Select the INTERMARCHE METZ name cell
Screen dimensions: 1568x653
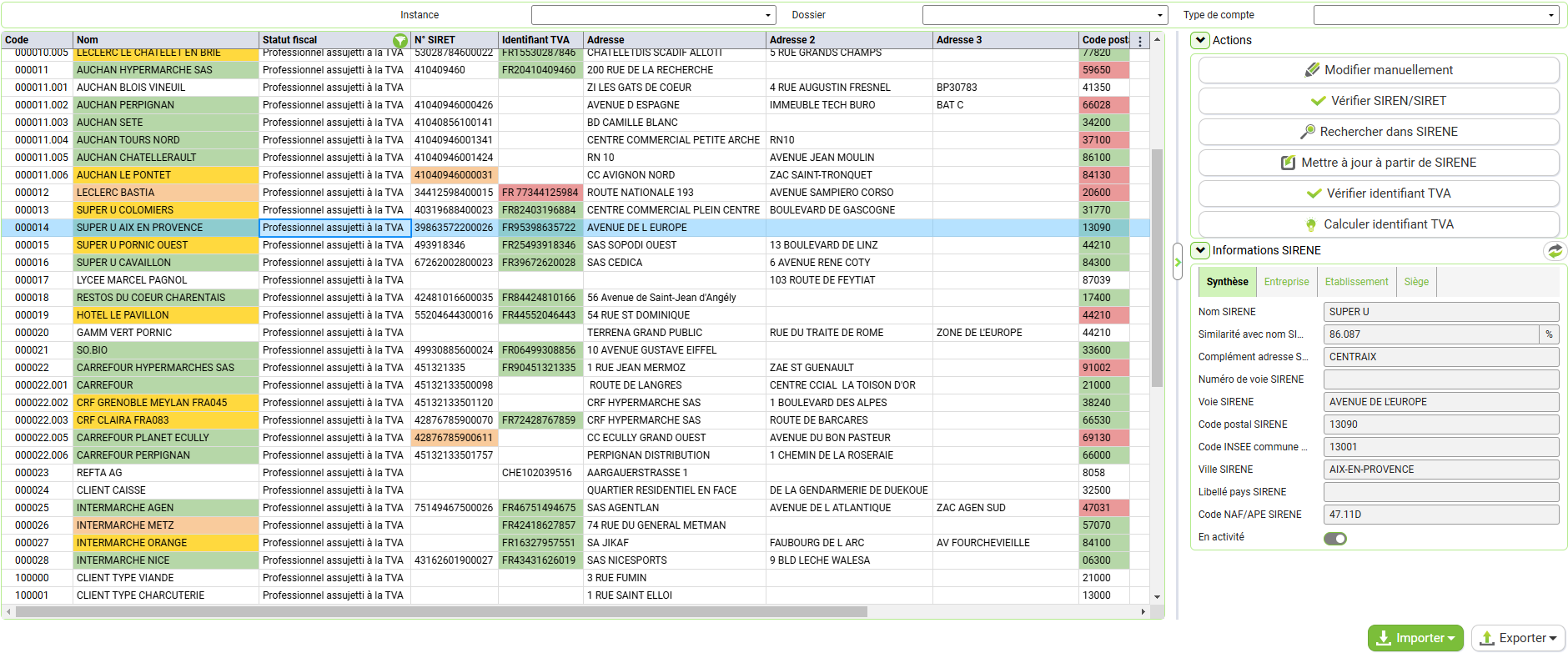pos(166,525)
